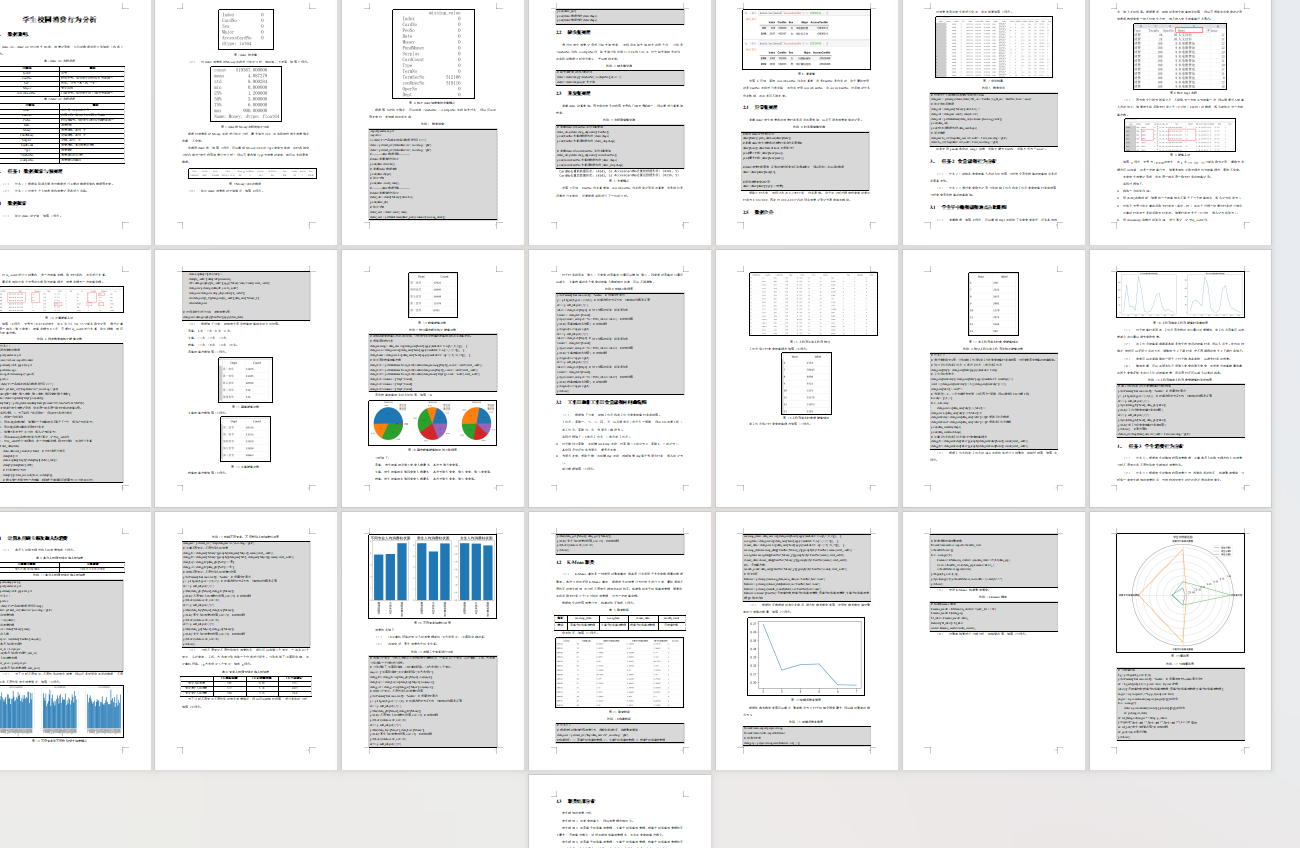Viewport: 1300px width, 848px height.
Task: Select the section 2.5 heading
Action: (756, 212)
